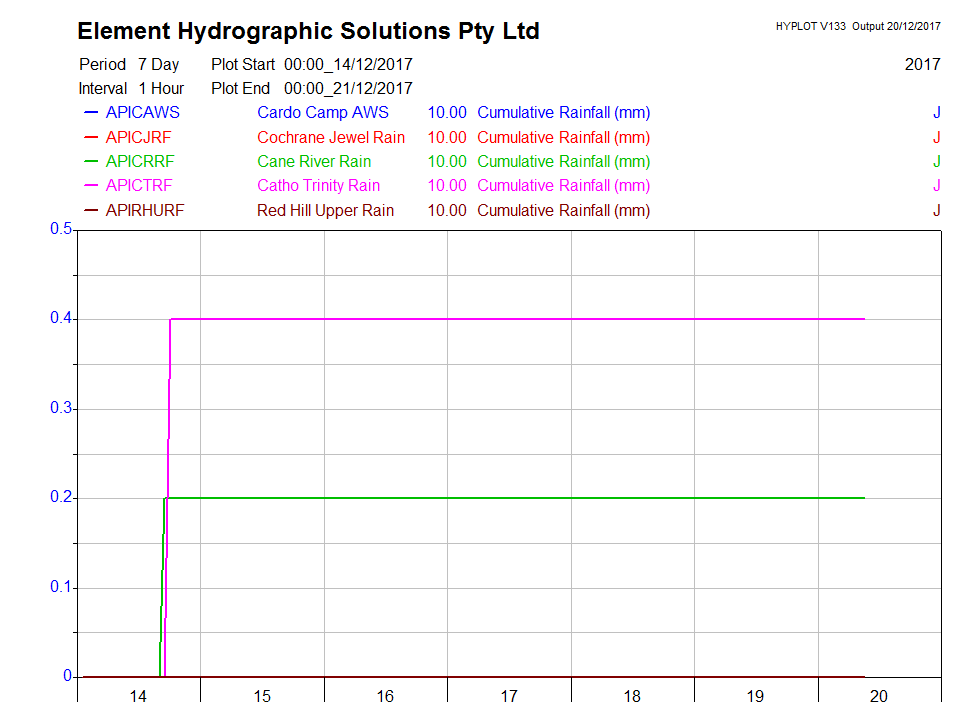Click the magenta APICTRF legend line marker
The width and height of the screenshot is (968, 726).
tap(91, 185)
